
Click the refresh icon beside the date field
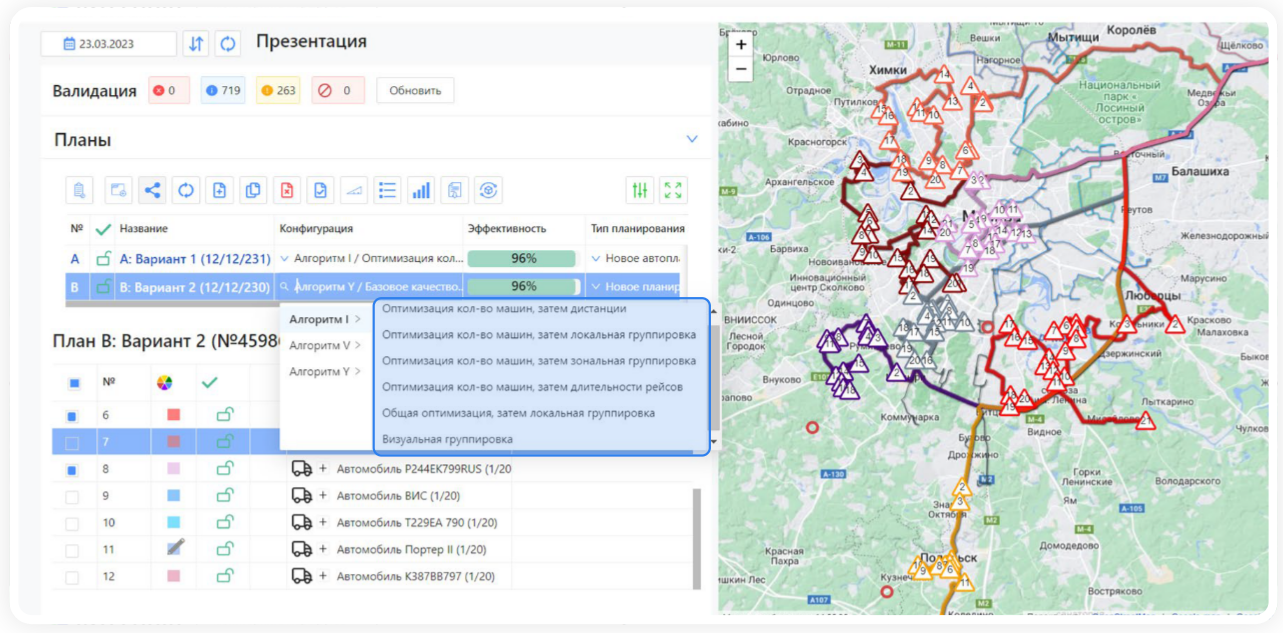[x=228, y=44]
